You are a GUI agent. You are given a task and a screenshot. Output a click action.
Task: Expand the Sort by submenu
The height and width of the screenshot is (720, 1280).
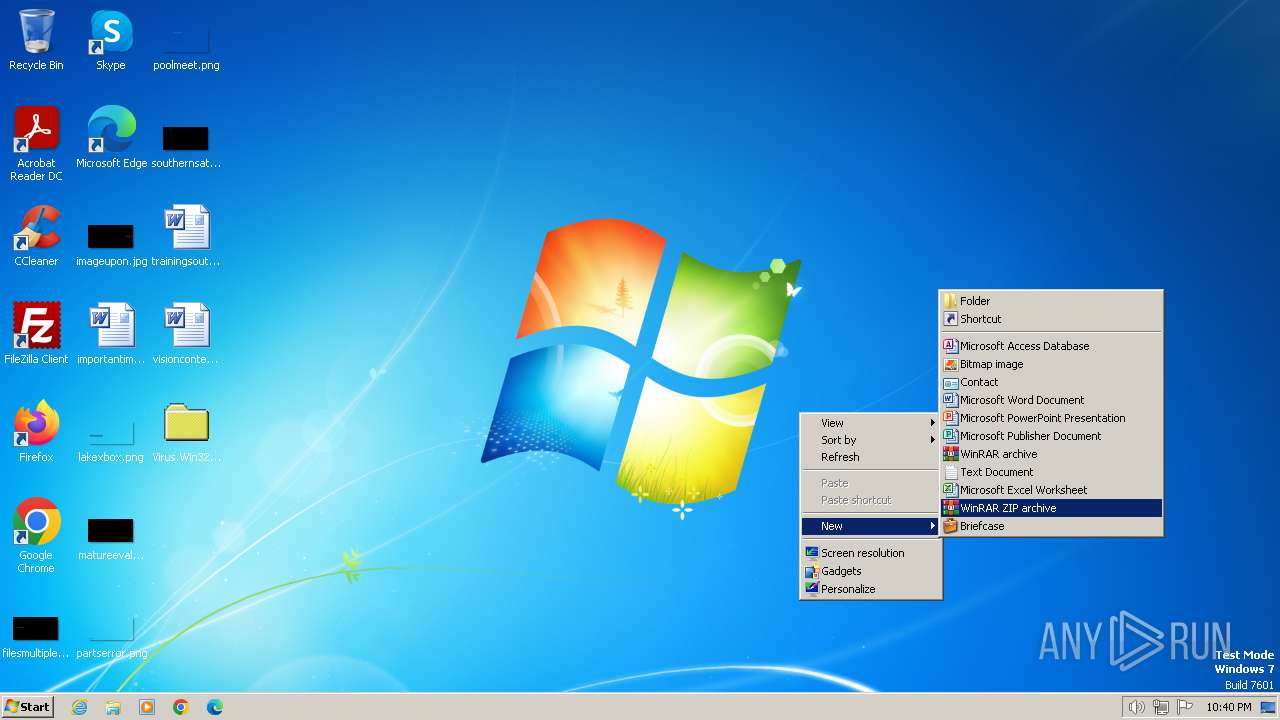(x=871, y=440)
